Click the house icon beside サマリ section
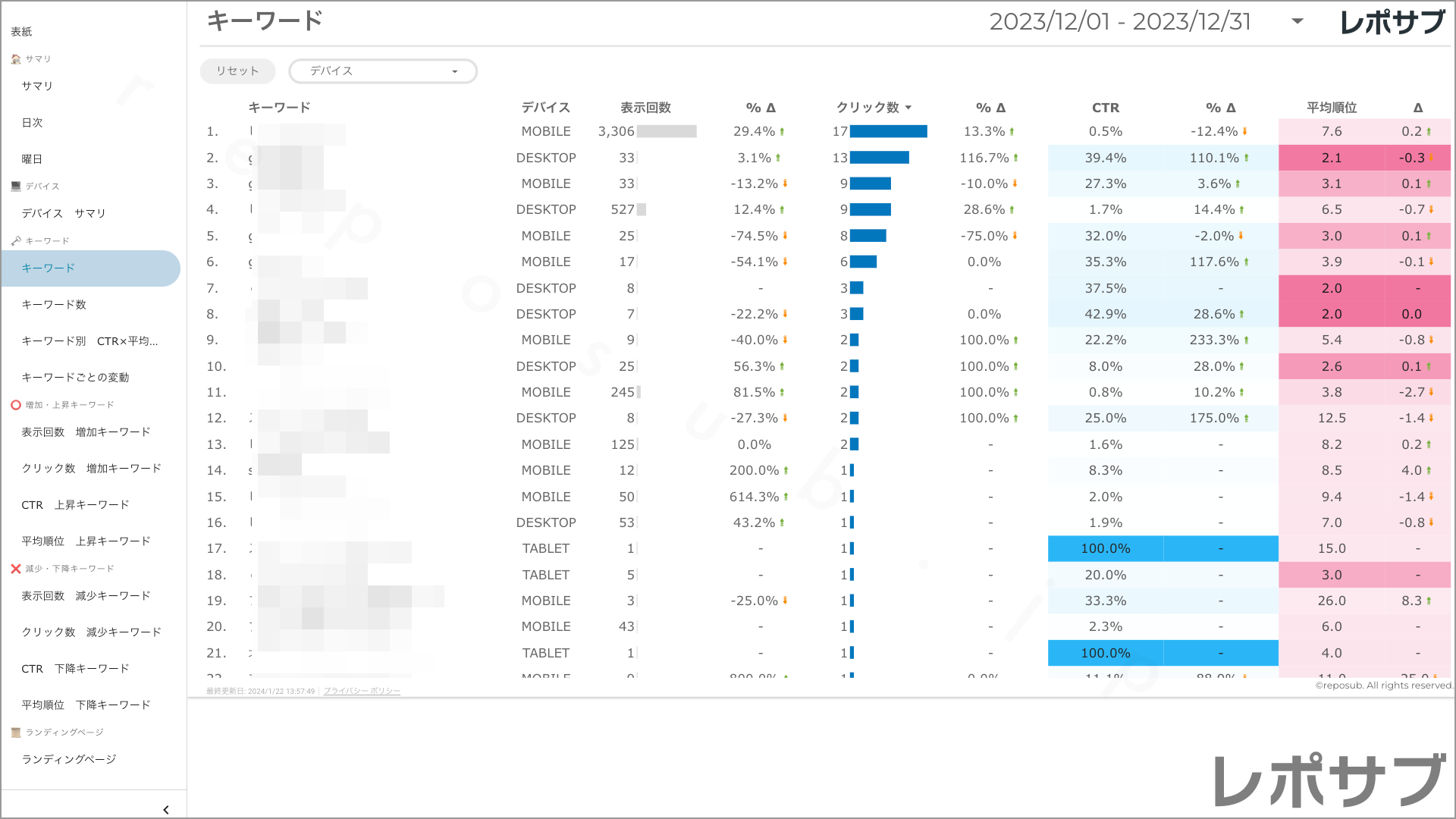1456x819 pixels. click(x=16, y=59)
